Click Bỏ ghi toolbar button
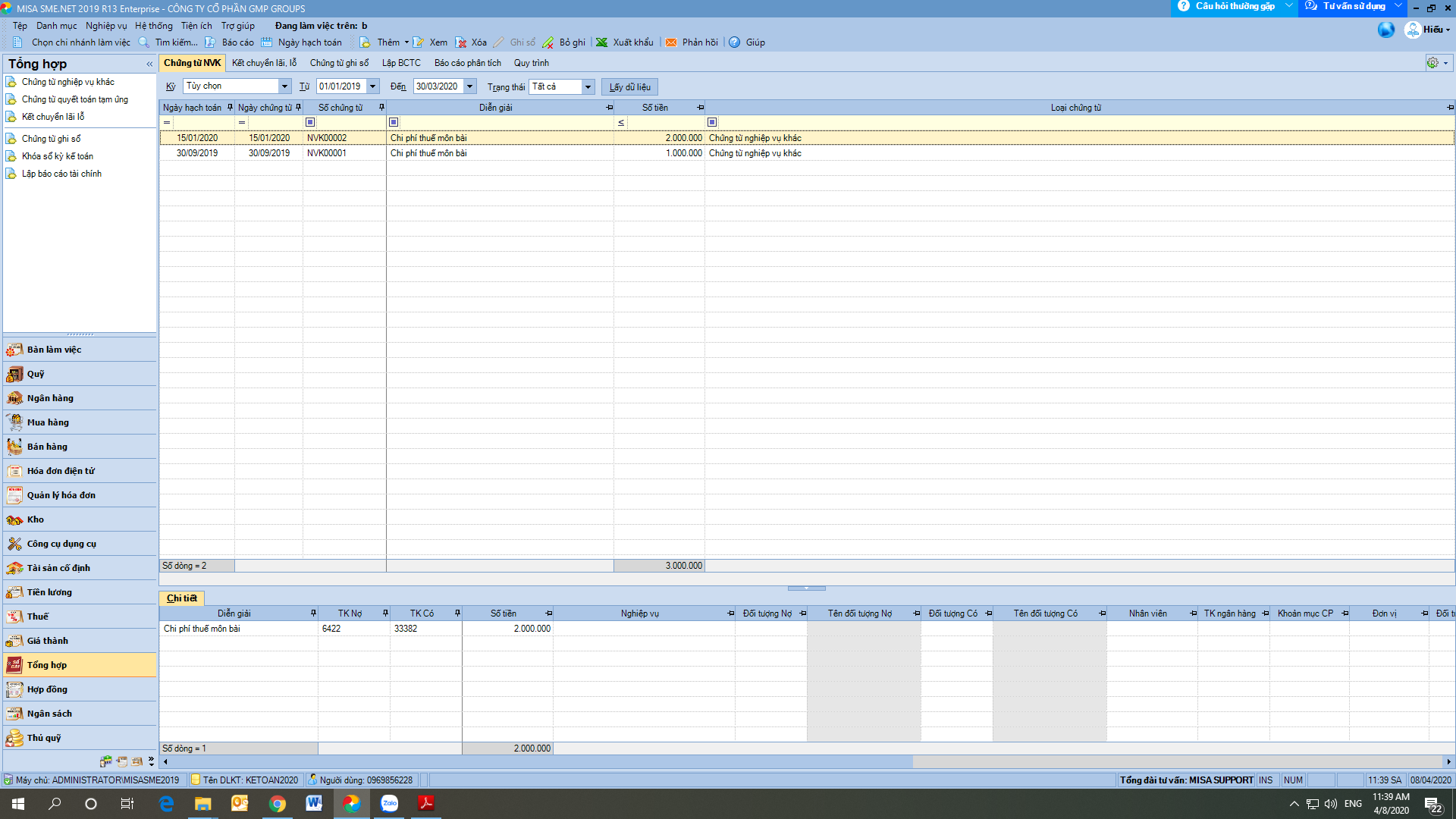Image resolution: width=1456 pixels, height=819 pixels. point(564,42)
